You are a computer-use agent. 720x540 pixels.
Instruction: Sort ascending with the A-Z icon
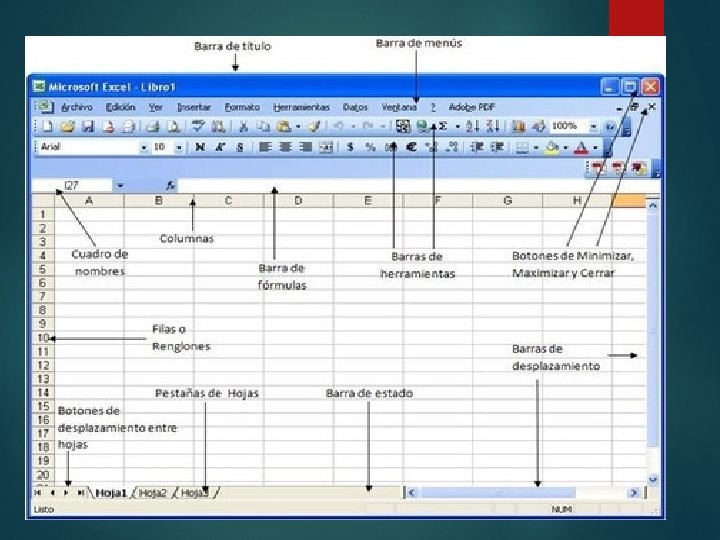(x=472, y=126)
